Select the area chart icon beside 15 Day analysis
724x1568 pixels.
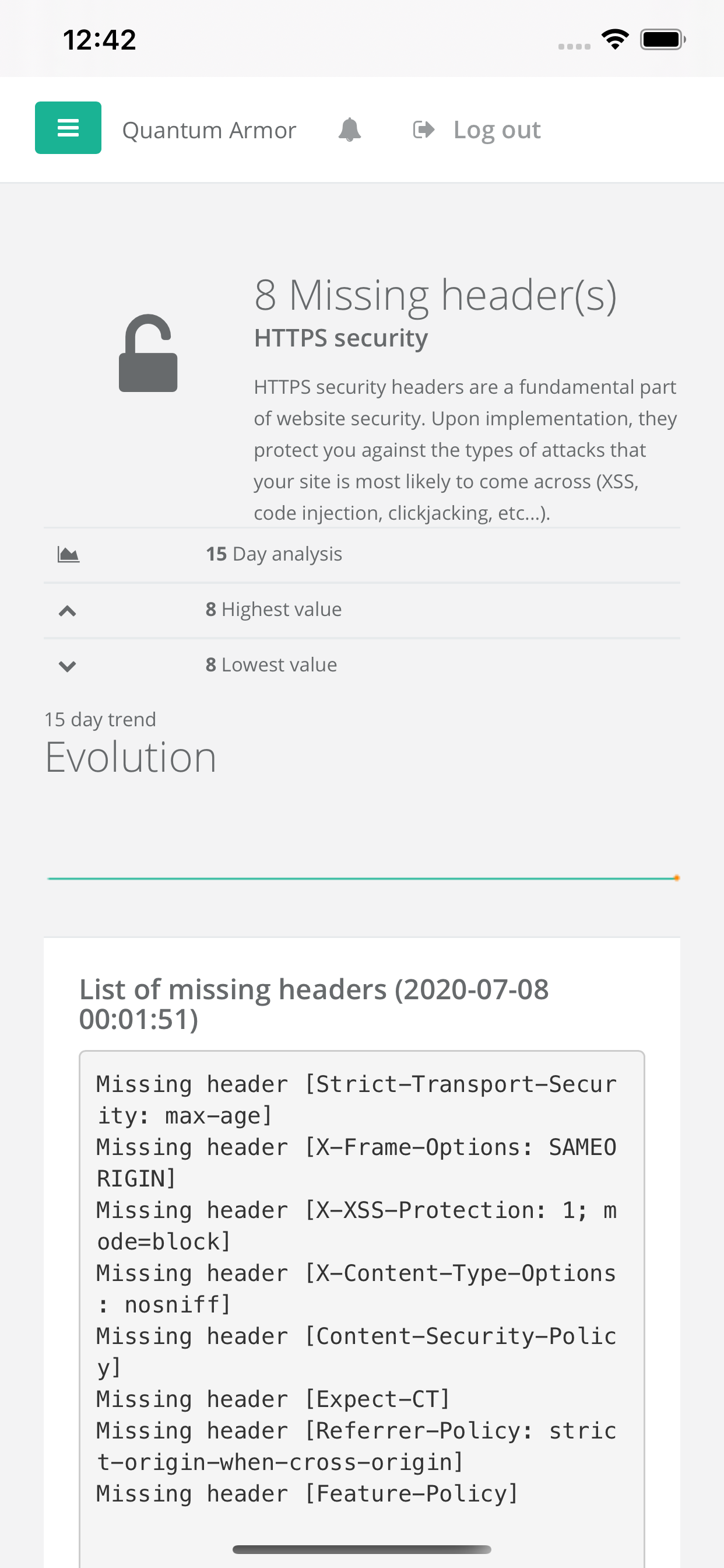pyautogui.click(x=67, y=554)
